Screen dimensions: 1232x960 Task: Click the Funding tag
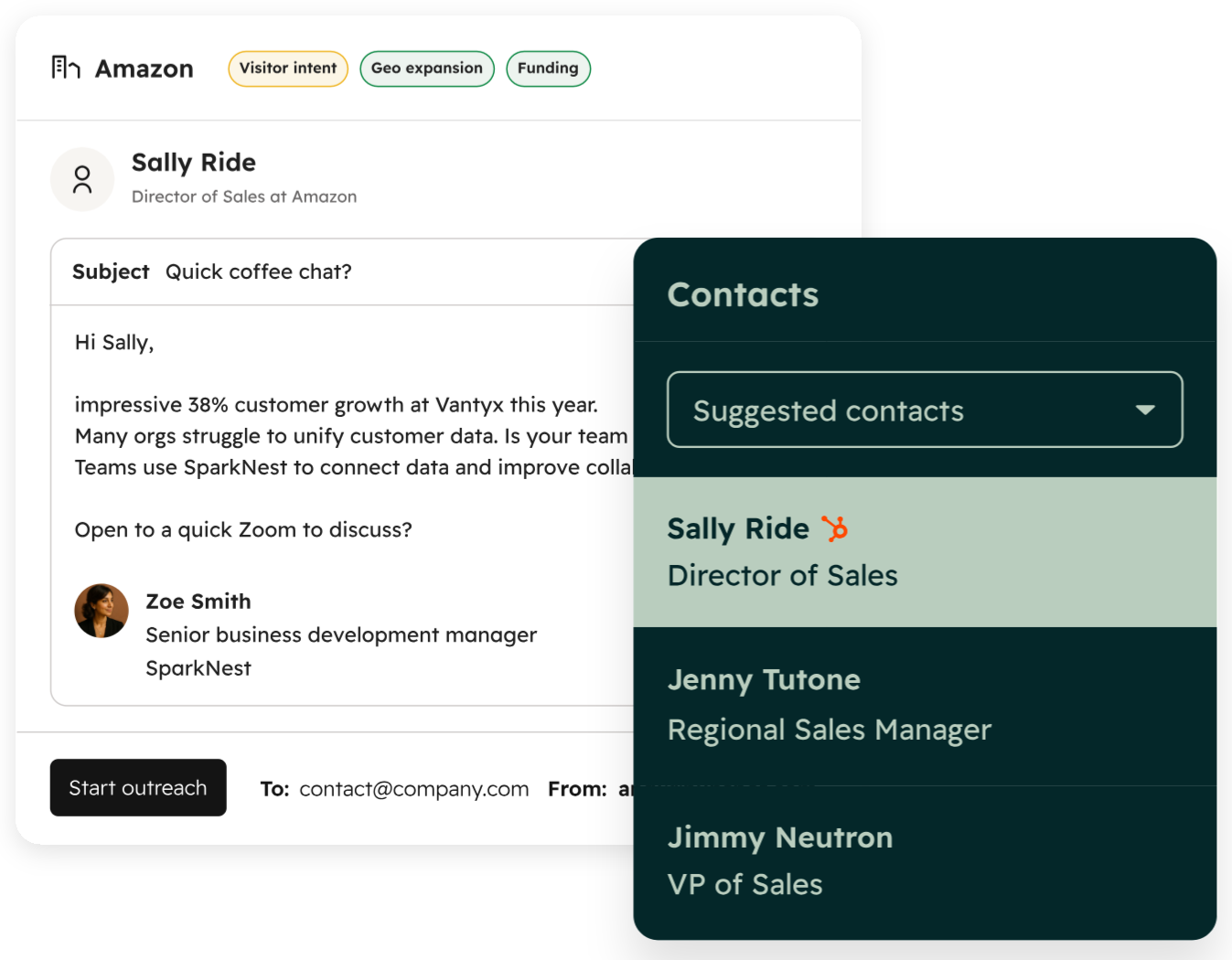coord(548,69)
